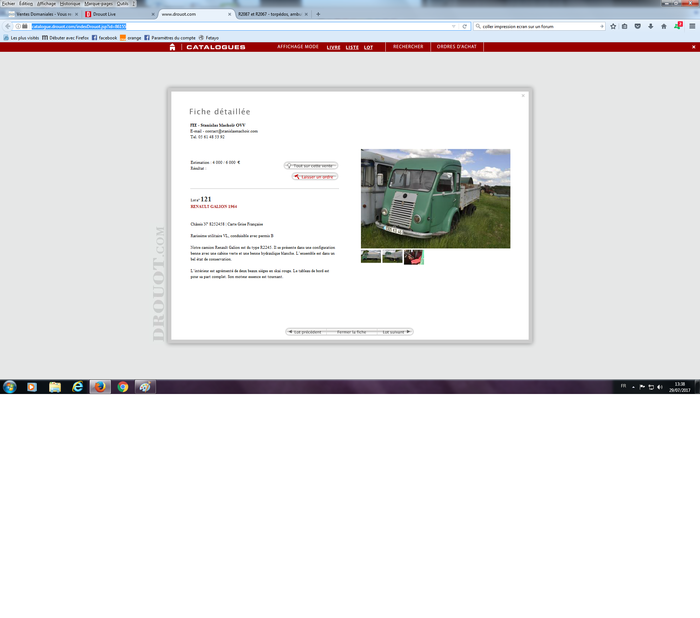Open the Windows Start menu
700x618 pixels.
9,387
